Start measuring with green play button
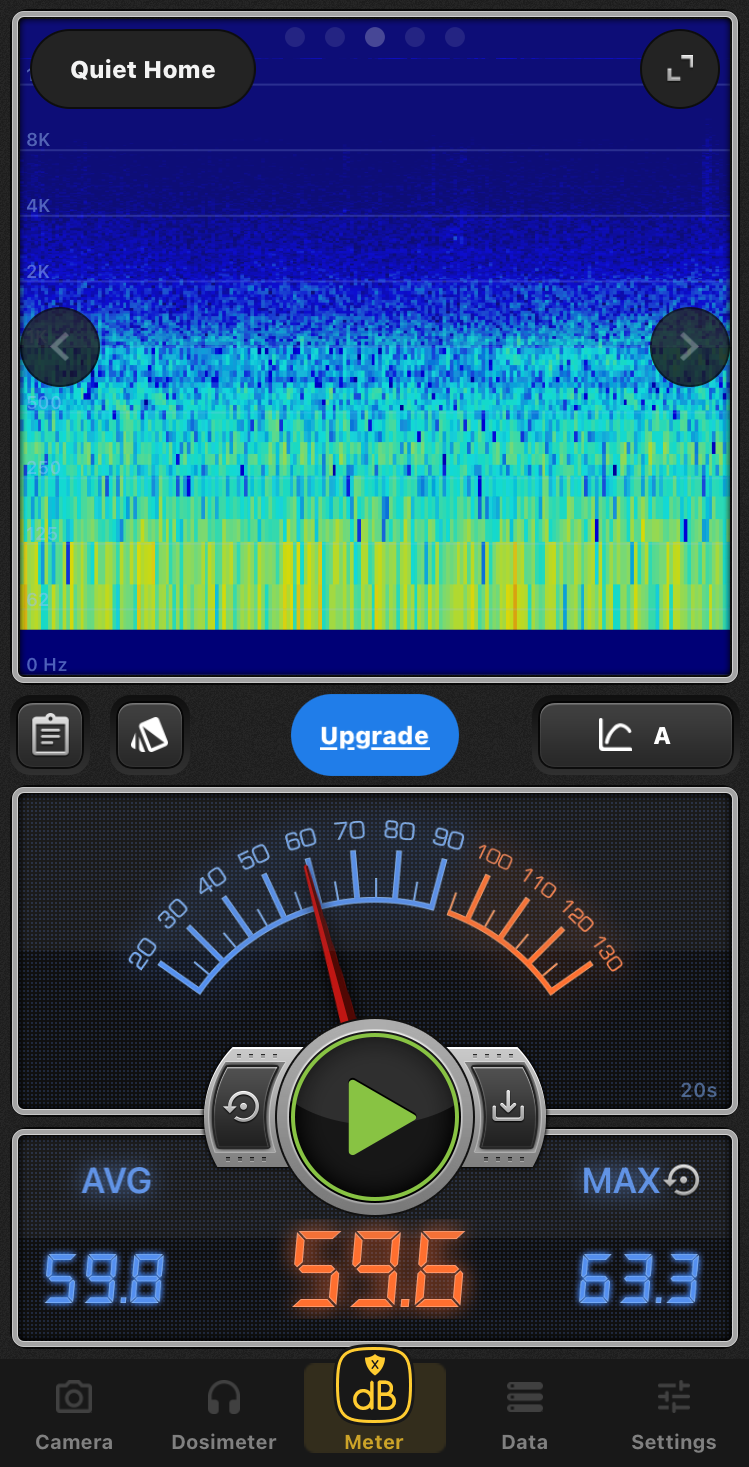The width and height of the screenshot is (749, 1467). tap(375, 1116)
